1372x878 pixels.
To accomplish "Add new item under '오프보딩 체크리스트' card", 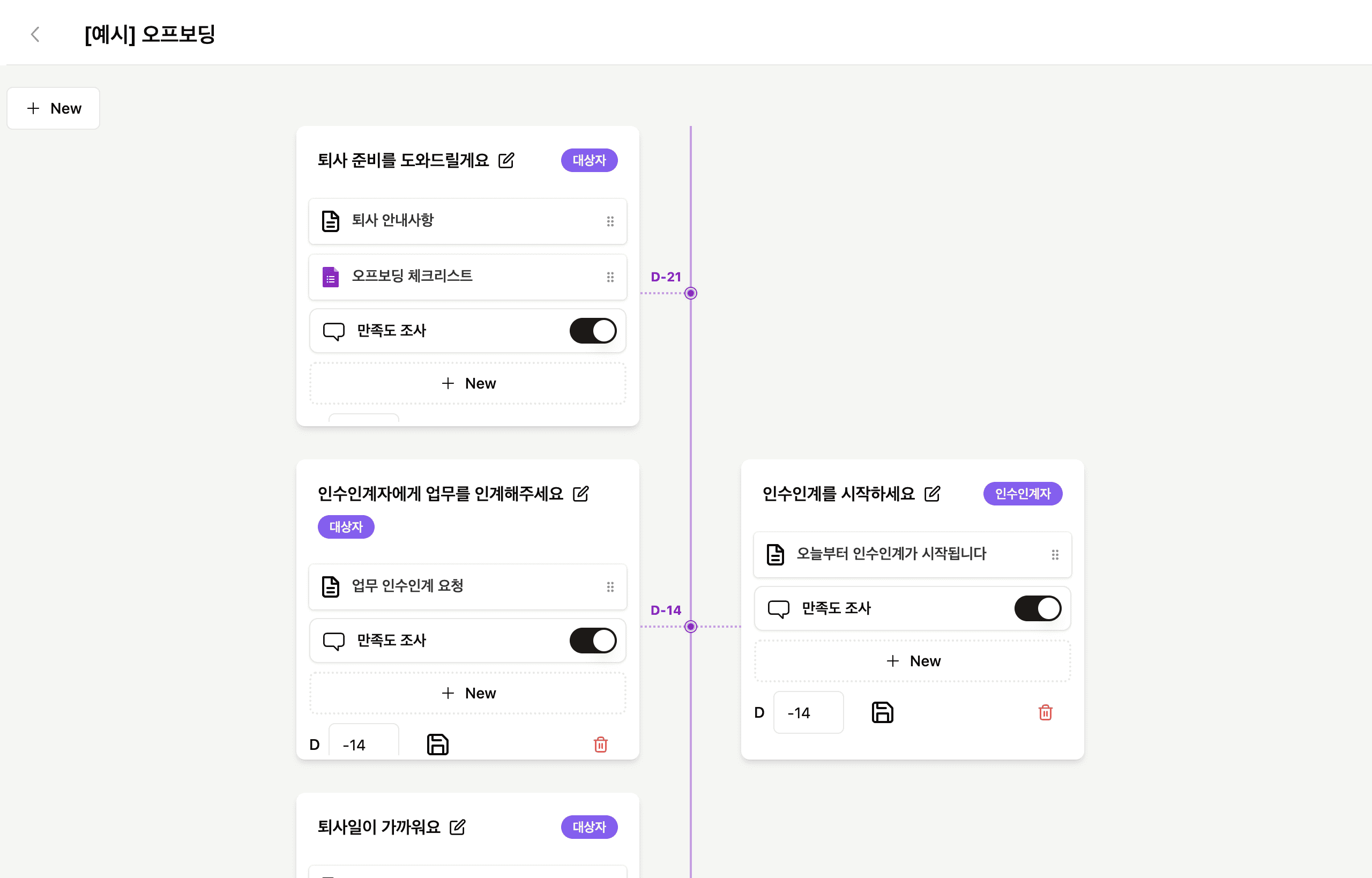I will point(467,383).
